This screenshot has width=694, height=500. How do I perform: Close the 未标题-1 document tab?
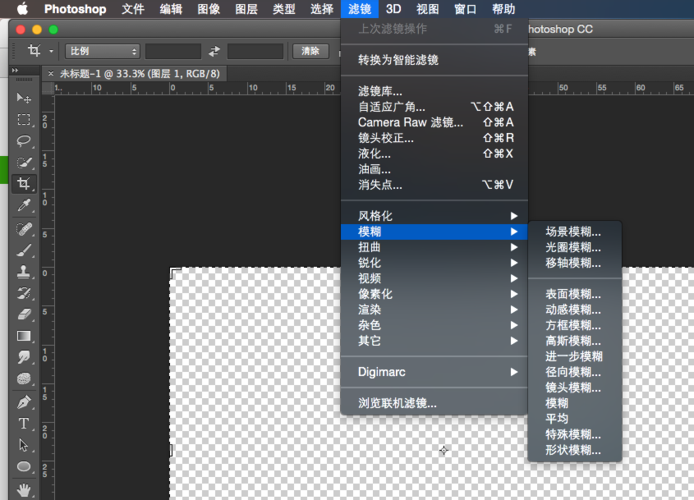click(51, 74)
